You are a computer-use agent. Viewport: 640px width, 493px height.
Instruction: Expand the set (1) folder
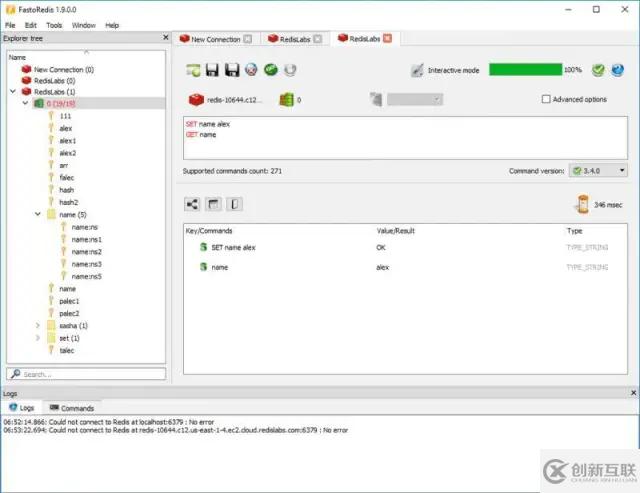pyautogui.click(x=38, y=338)
